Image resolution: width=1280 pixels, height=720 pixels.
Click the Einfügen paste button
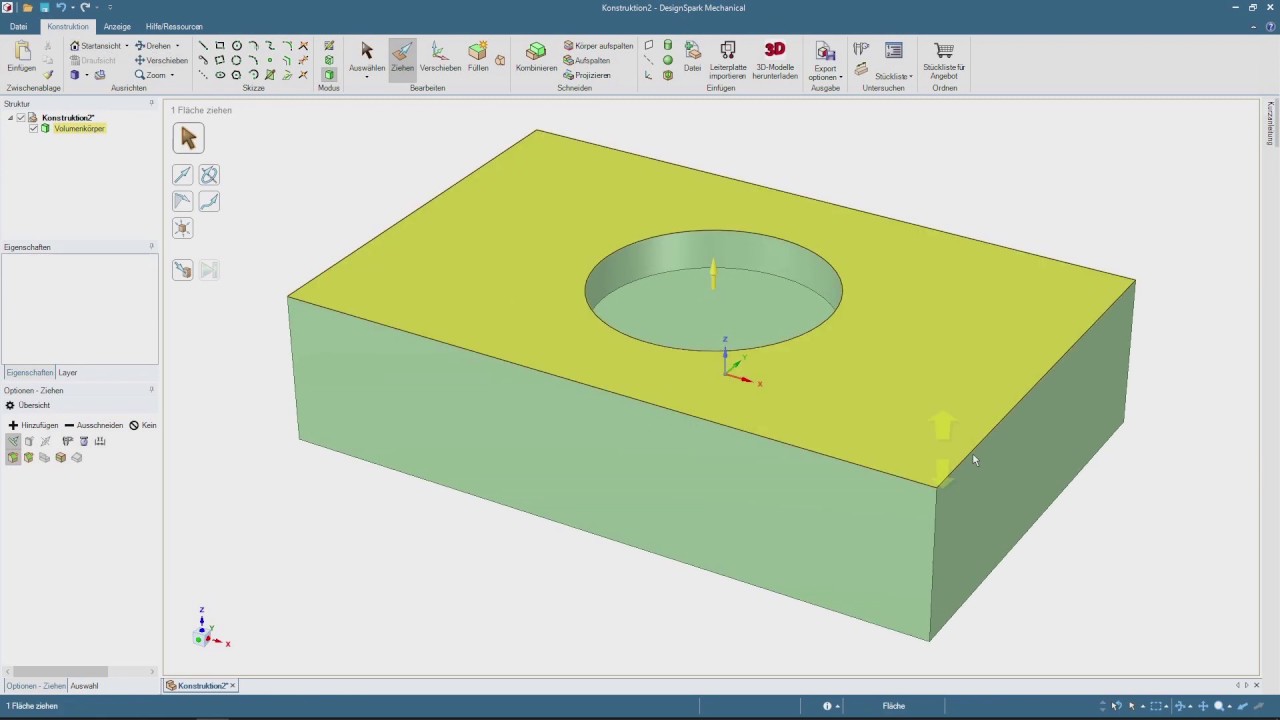(x=21, y=57)
